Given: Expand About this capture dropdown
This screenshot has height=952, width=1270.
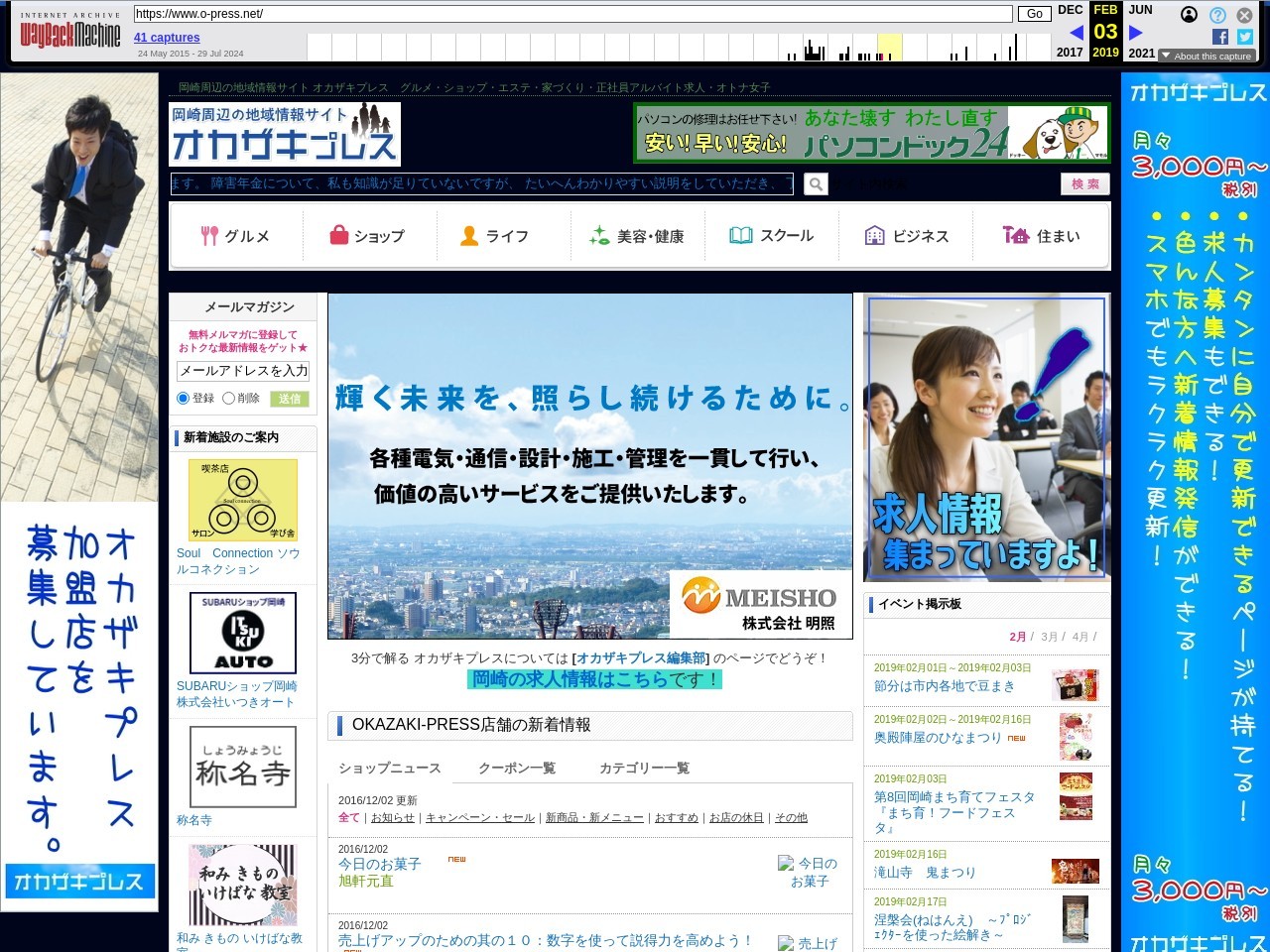Looking at the screenshot, I should [x=1206, y=57].
